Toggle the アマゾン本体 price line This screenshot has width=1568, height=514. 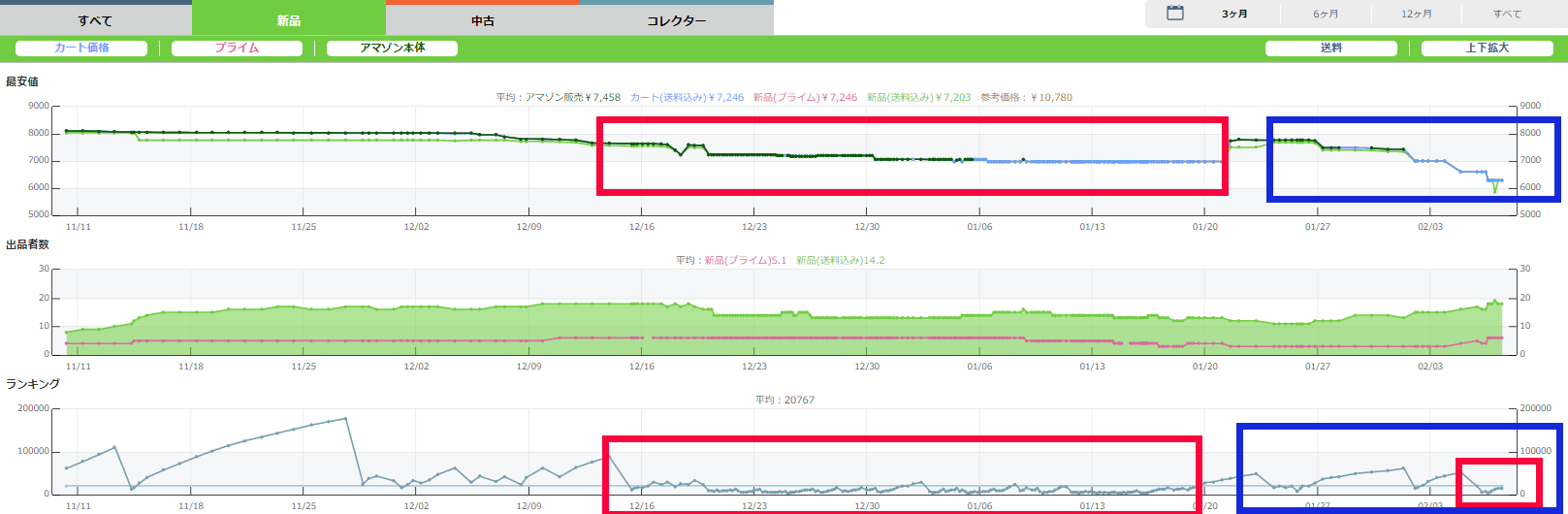click(392, 48)
